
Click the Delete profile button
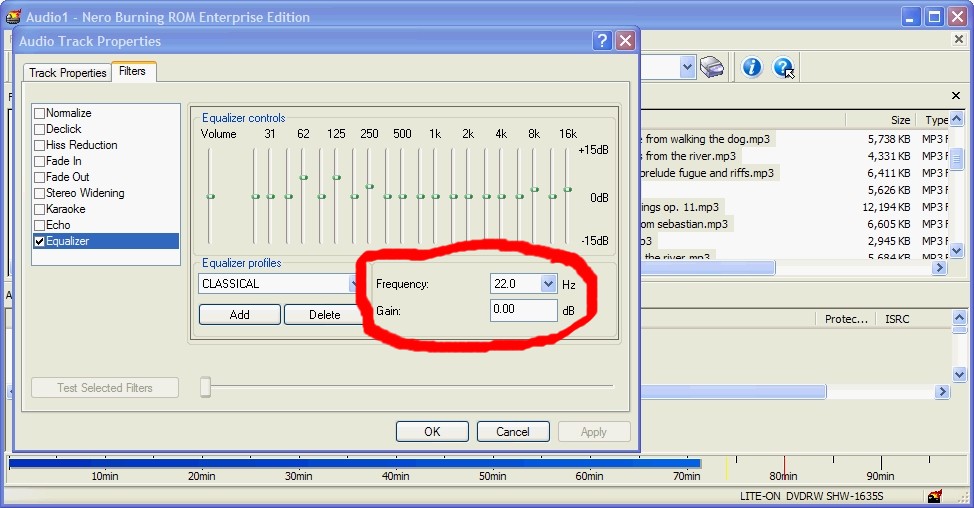tap(324, 315)
